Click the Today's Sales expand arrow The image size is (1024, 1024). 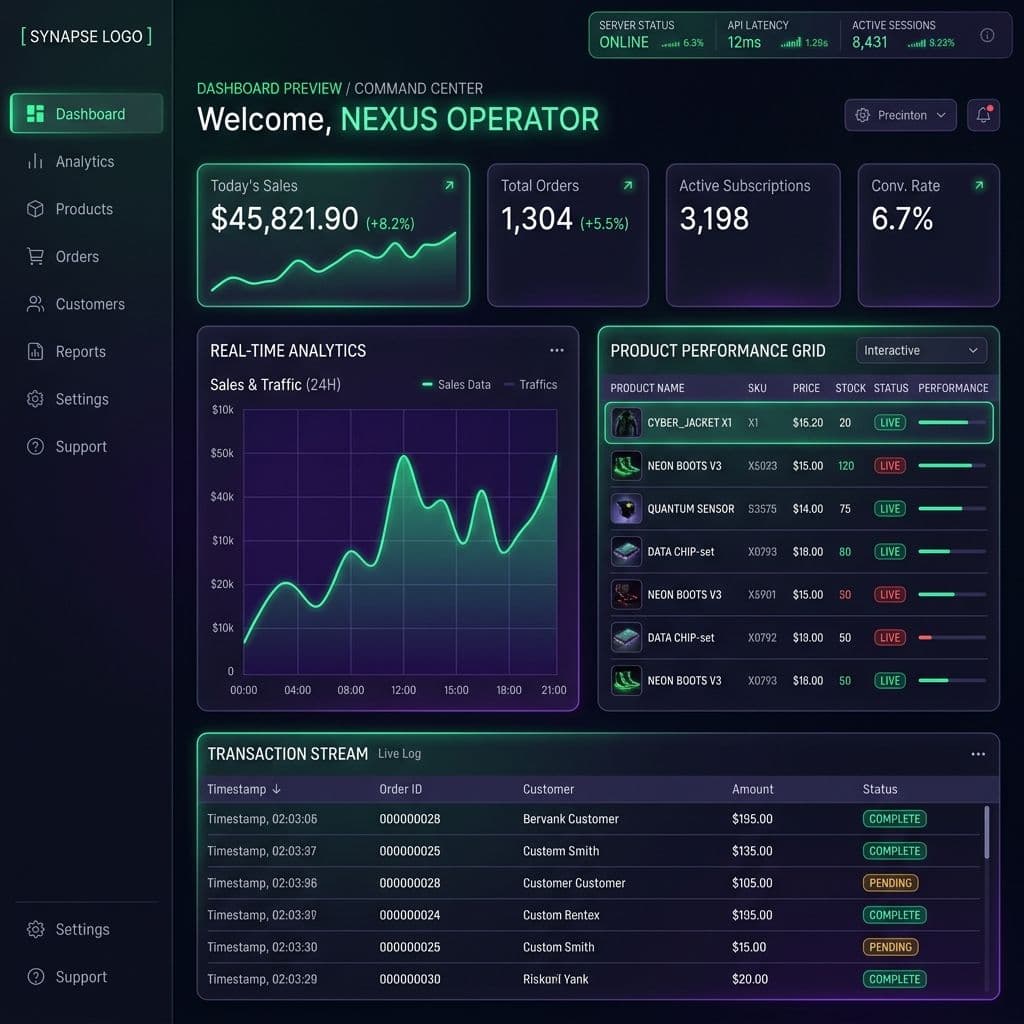tap(449, 185)
